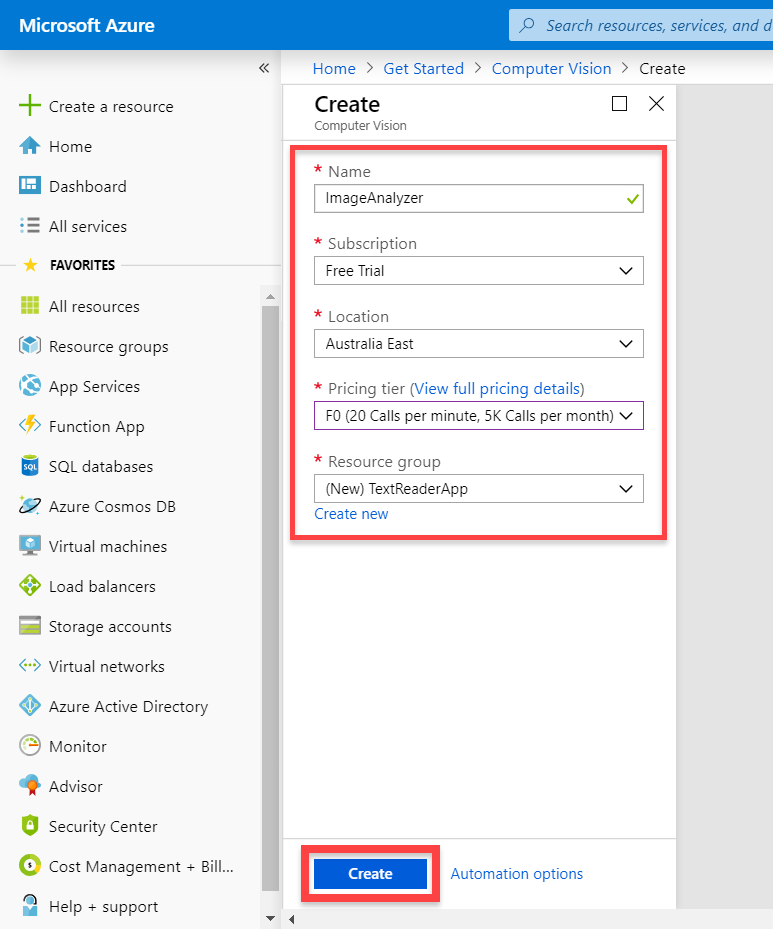This screenshot has height=929, width=773.
Task: Click the horizontal scroll left arrow
Action: pos(292,920)
